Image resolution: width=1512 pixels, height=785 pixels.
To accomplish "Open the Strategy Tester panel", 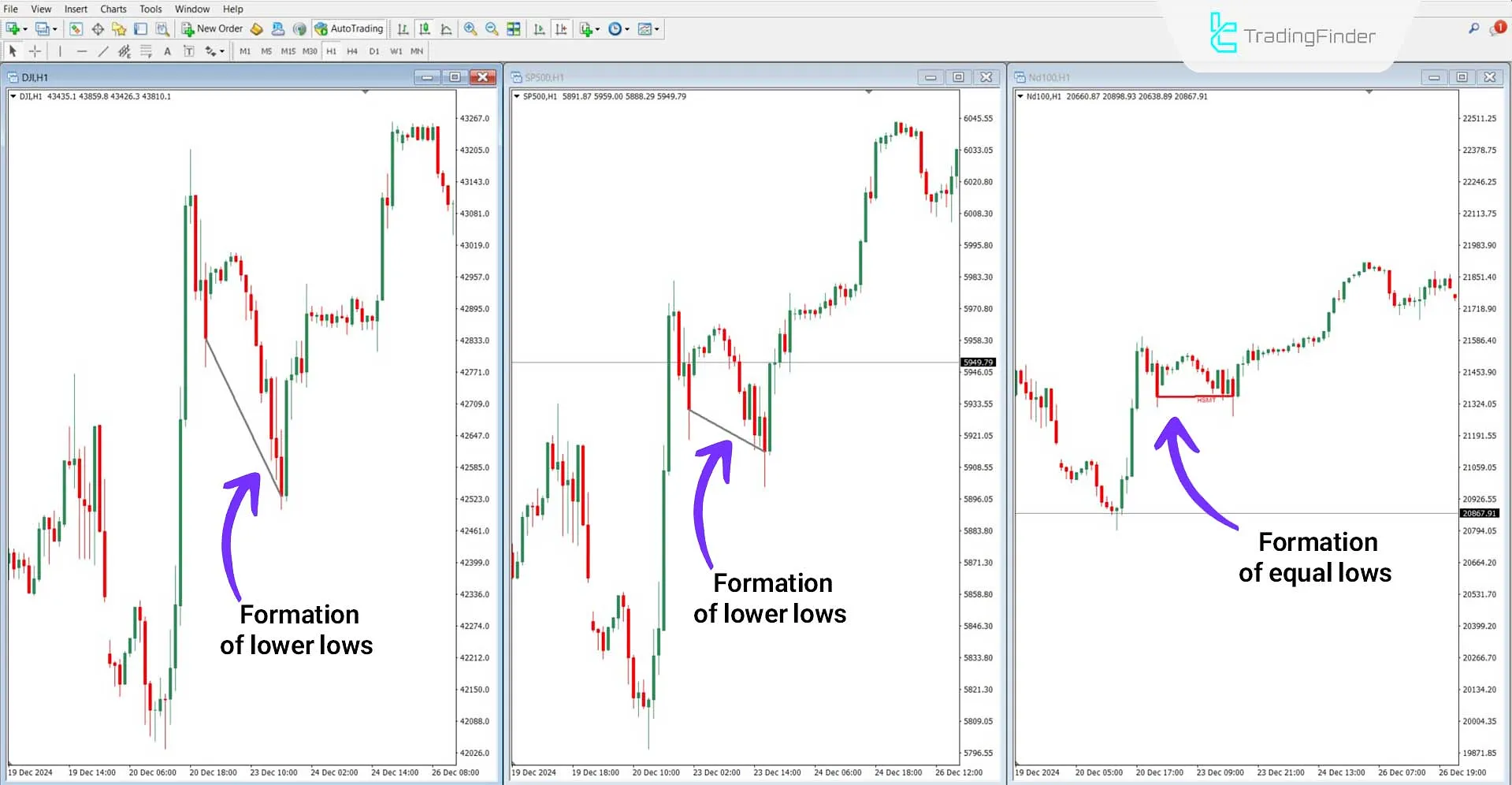I will [162, 28].
